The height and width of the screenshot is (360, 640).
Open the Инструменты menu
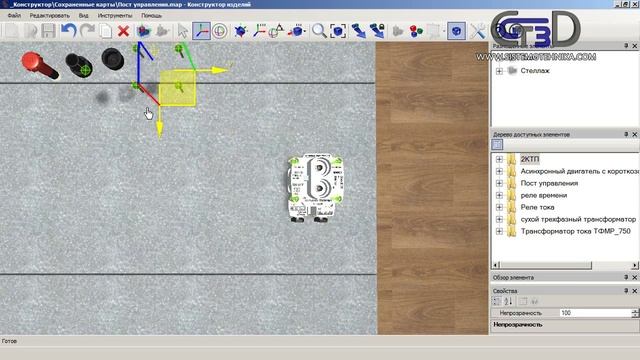tap(115, 16)
